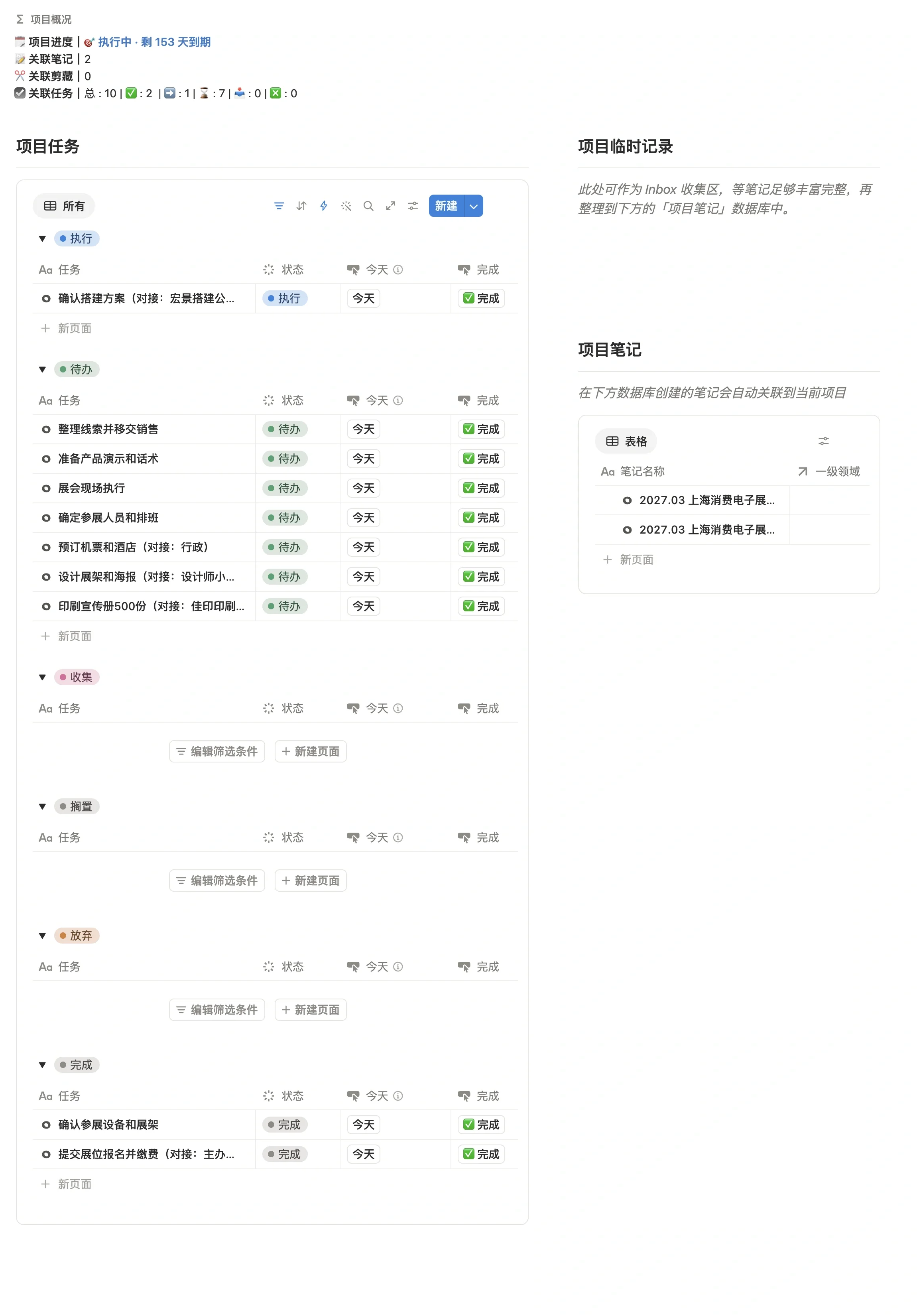Open 待办 status of 准备产品演示和话术

[285, 459]
